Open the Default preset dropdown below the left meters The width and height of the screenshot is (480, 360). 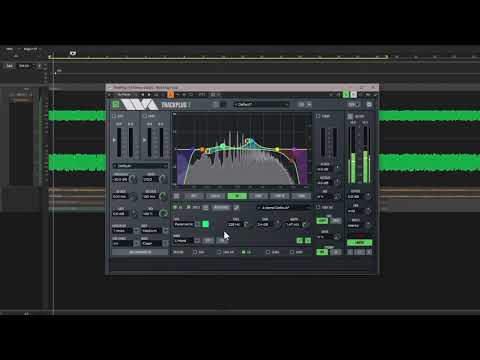coord(140,166)
